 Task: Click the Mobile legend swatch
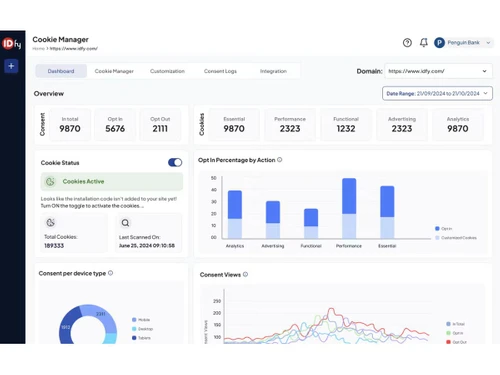(x=134, y=320)
